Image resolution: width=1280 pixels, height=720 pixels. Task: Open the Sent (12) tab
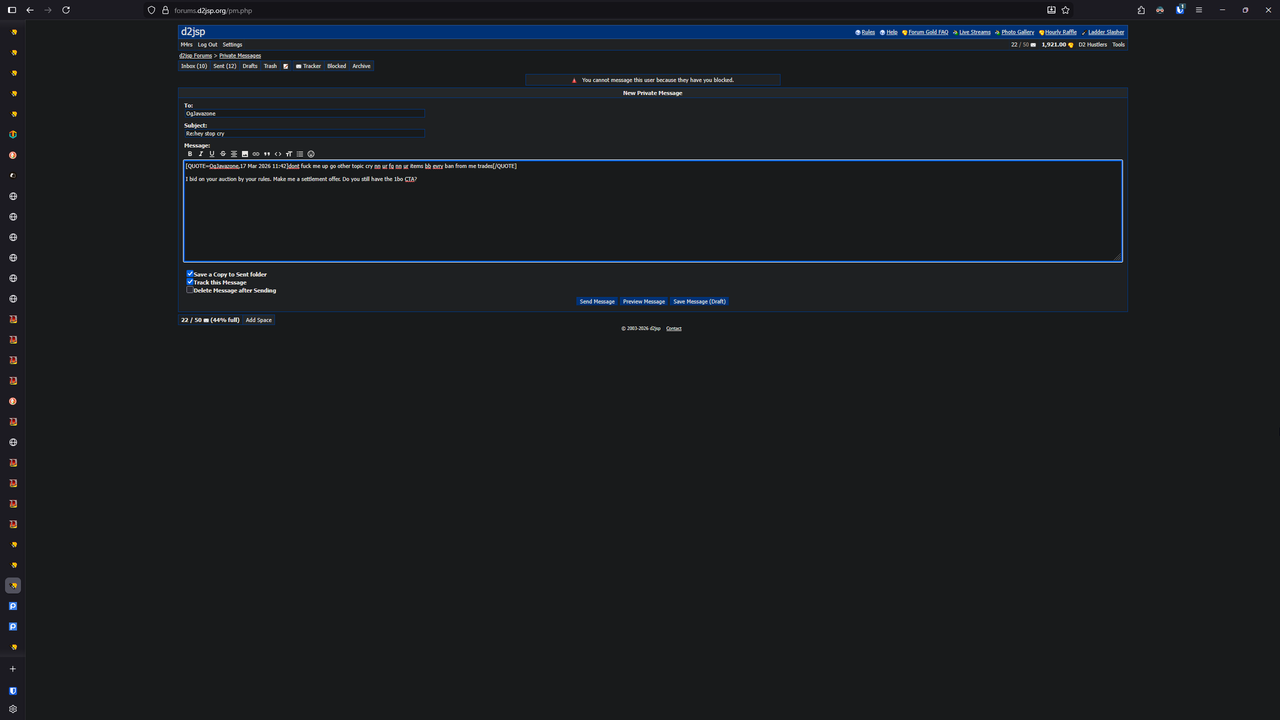click(225, 66)
